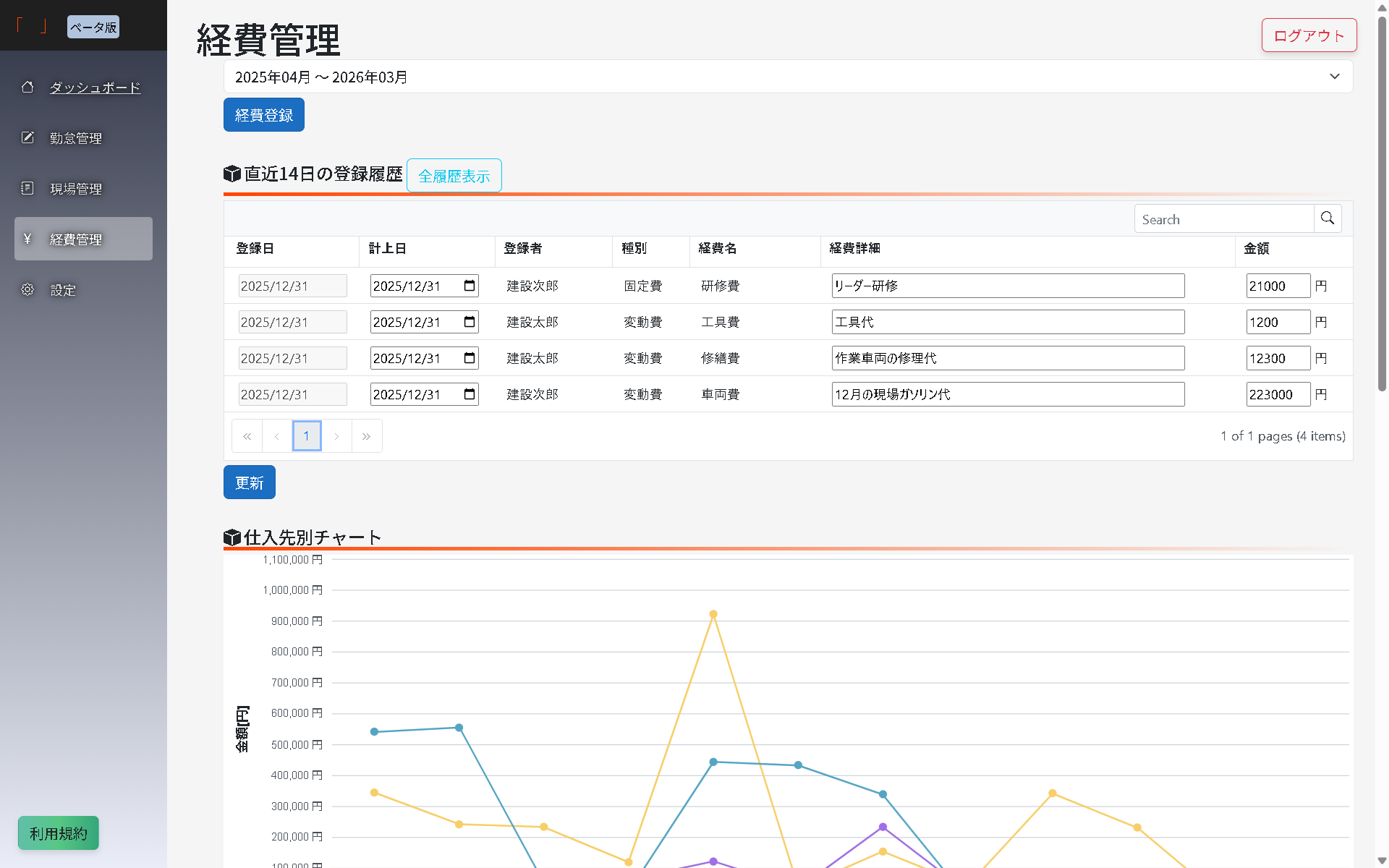The width and height of the screenshot is (1389, 868).
Task: Open the calendar picker on the 研修費 row
Action: [468, 285]
